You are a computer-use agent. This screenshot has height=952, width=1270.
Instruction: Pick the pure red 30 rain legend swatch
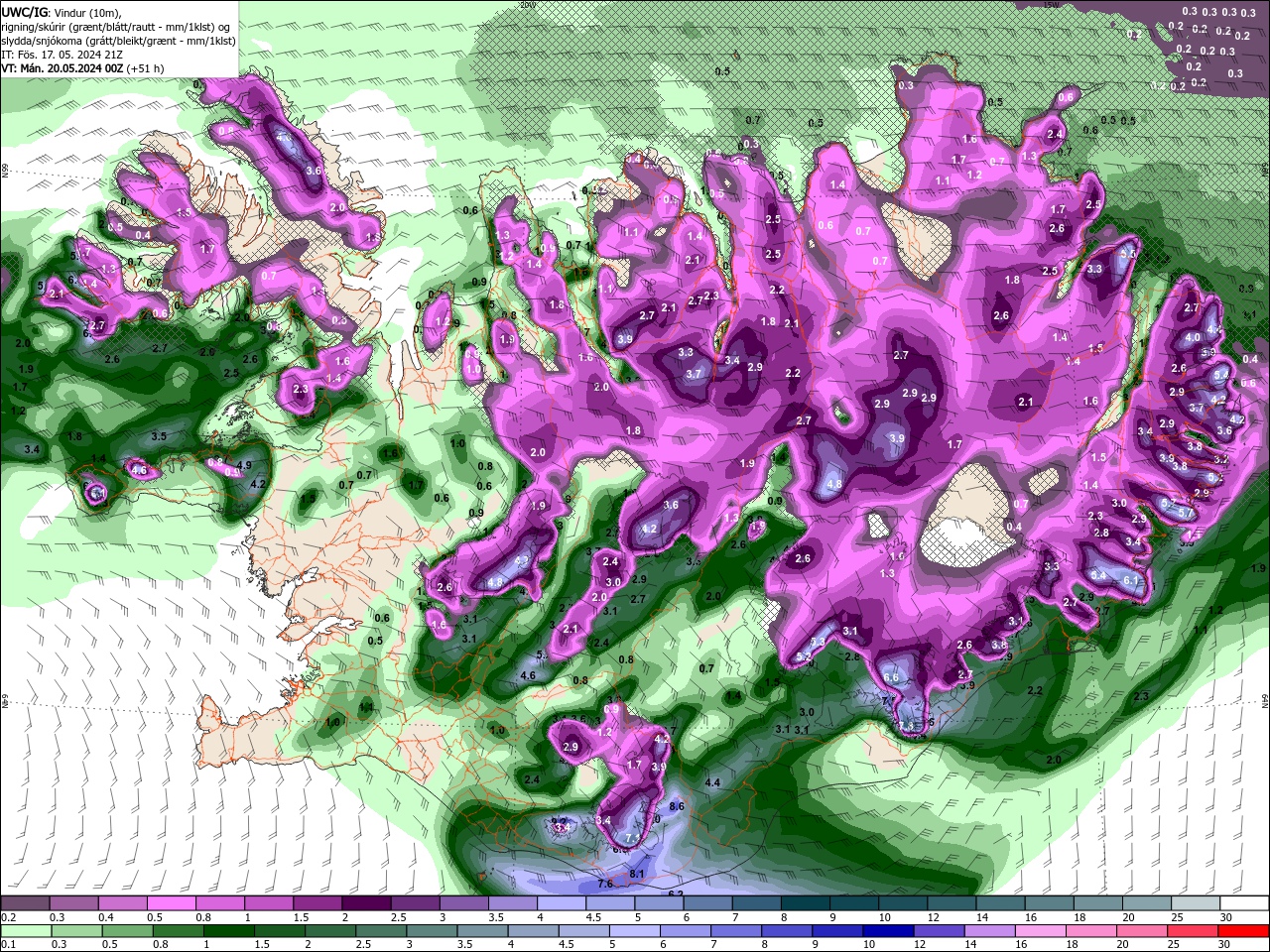[x=1244, y=931]
